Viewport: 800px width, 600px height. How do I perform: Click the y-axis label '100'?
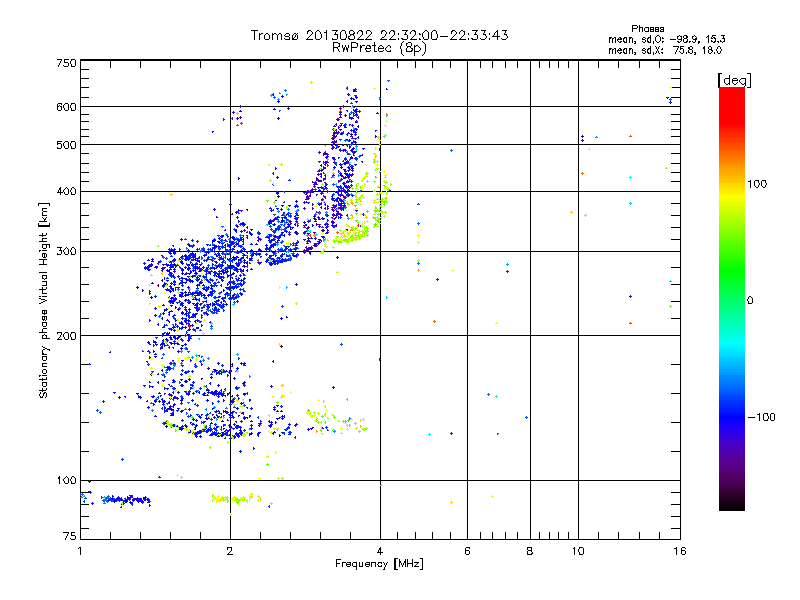66,481
